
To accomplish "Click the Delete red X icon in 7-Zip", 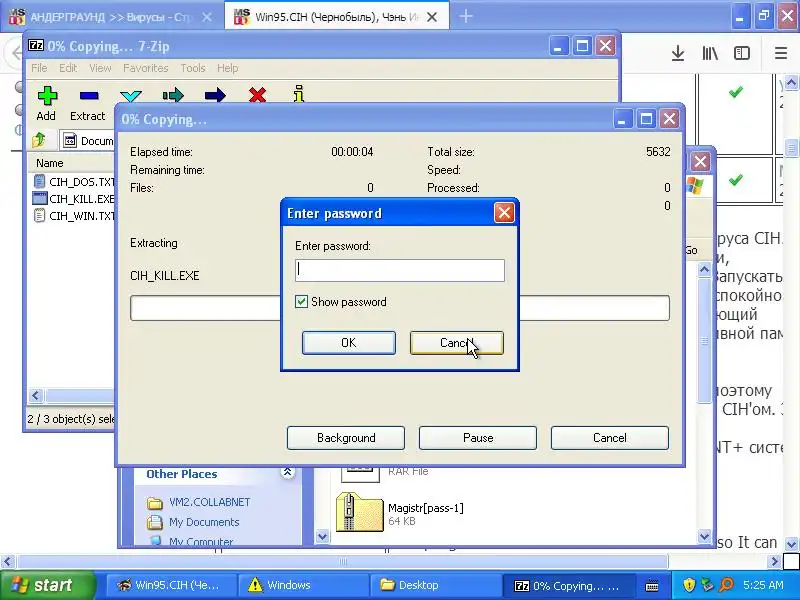I will [257, 95].
